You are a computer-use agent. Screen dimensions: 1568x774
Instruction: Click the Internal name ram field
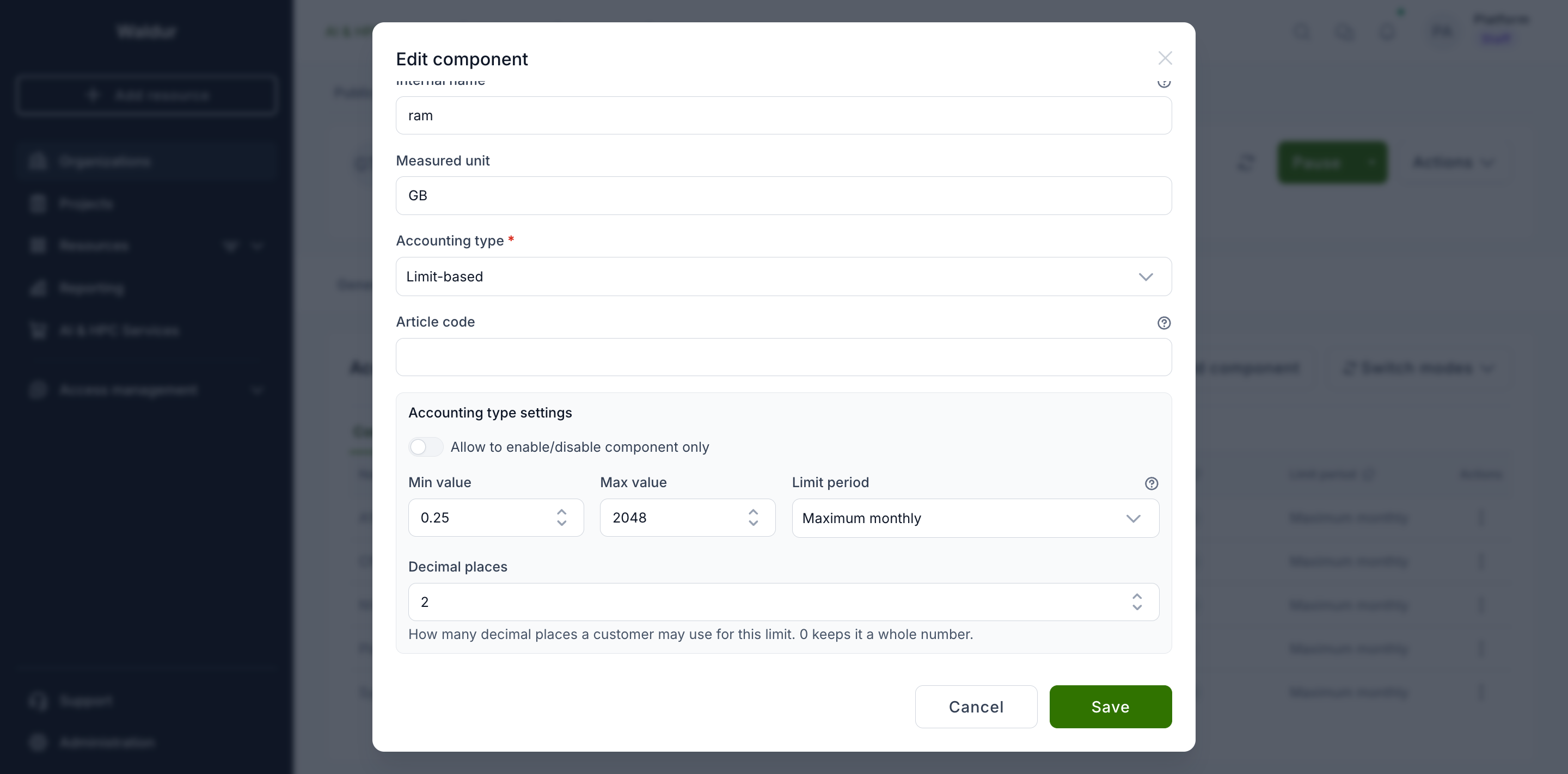click(783, 115)
